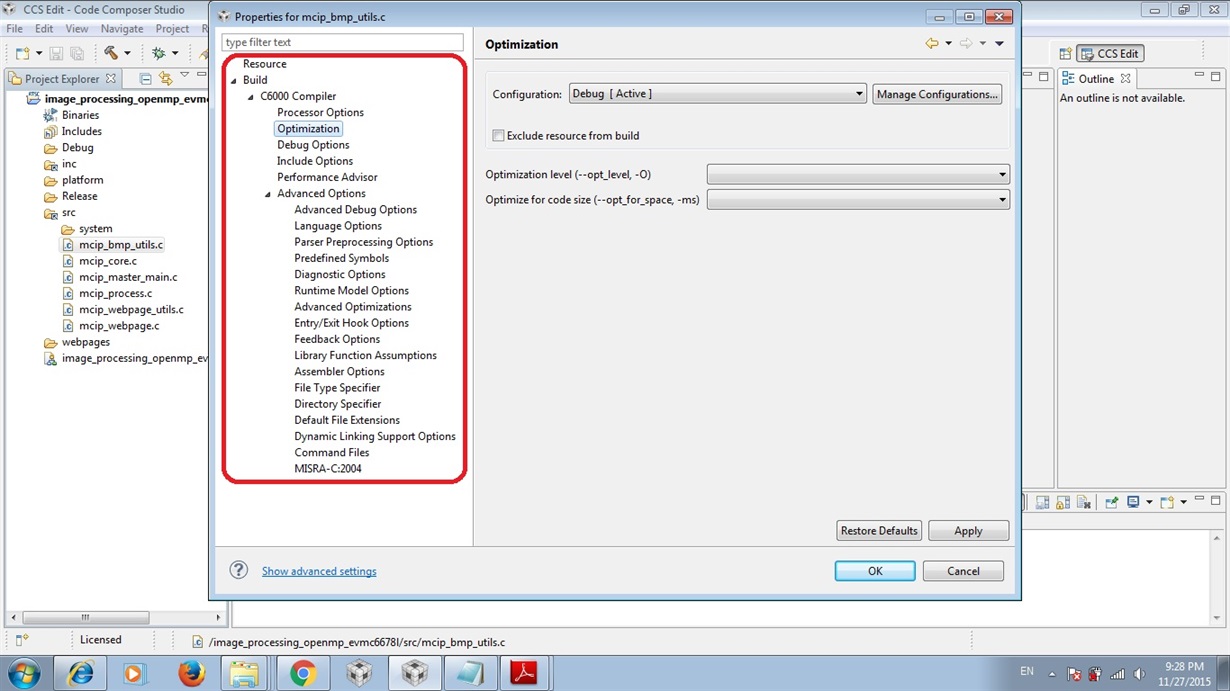
Task: Toggle Link with Editor in Project Explorer
Action: click(166, 78)
